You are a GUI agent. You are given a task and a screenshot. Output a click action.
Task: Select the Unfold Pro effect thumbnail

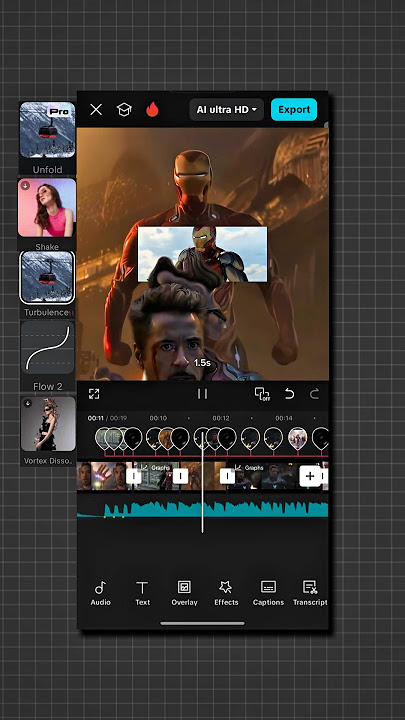point(47,130)
